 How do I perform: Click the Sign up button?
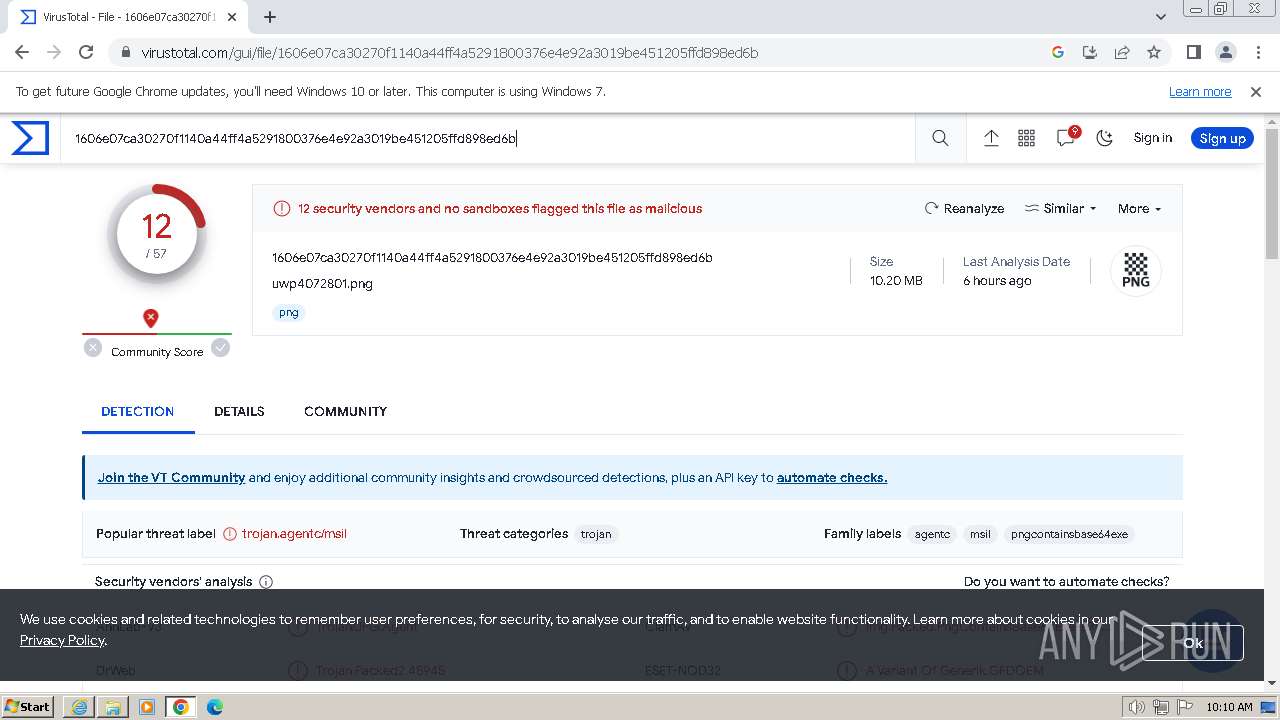[x=1222, y=138]
